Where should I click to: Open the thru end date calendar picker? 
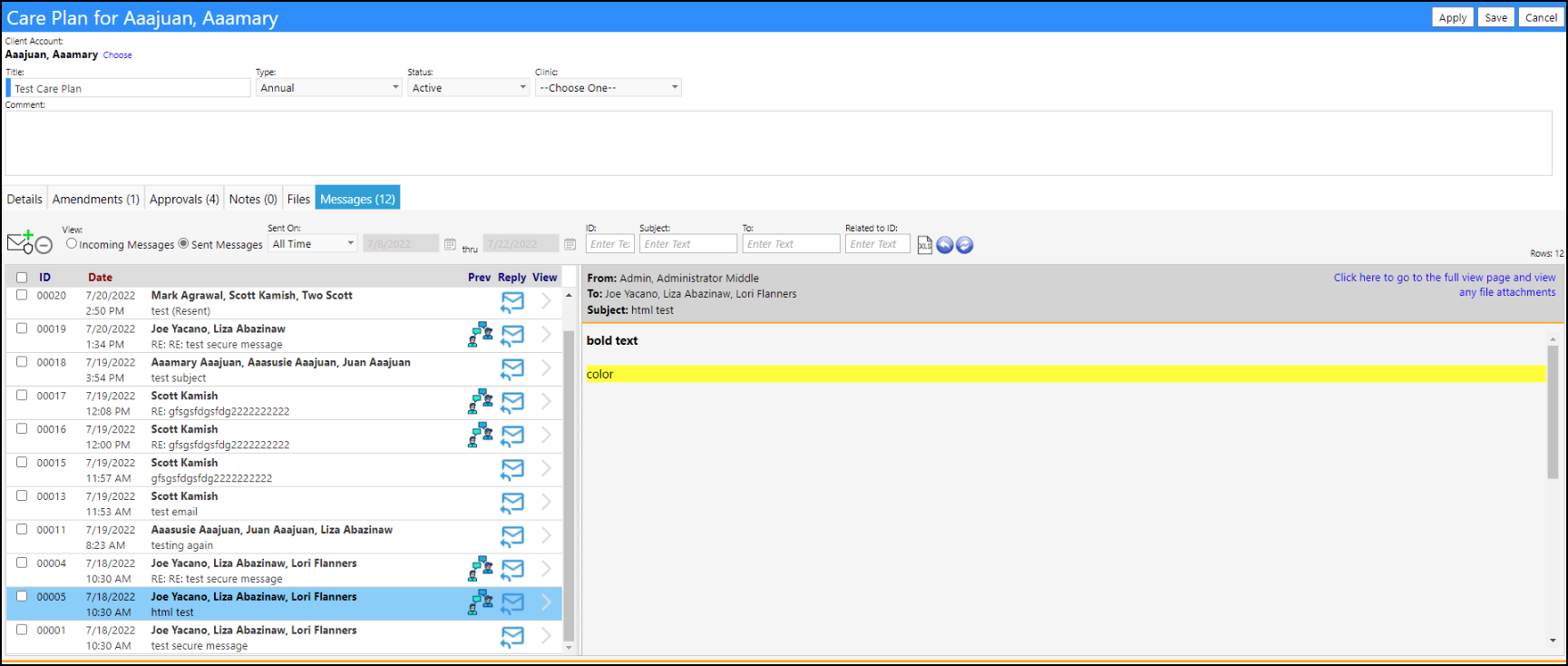click(x=570, y=244)
